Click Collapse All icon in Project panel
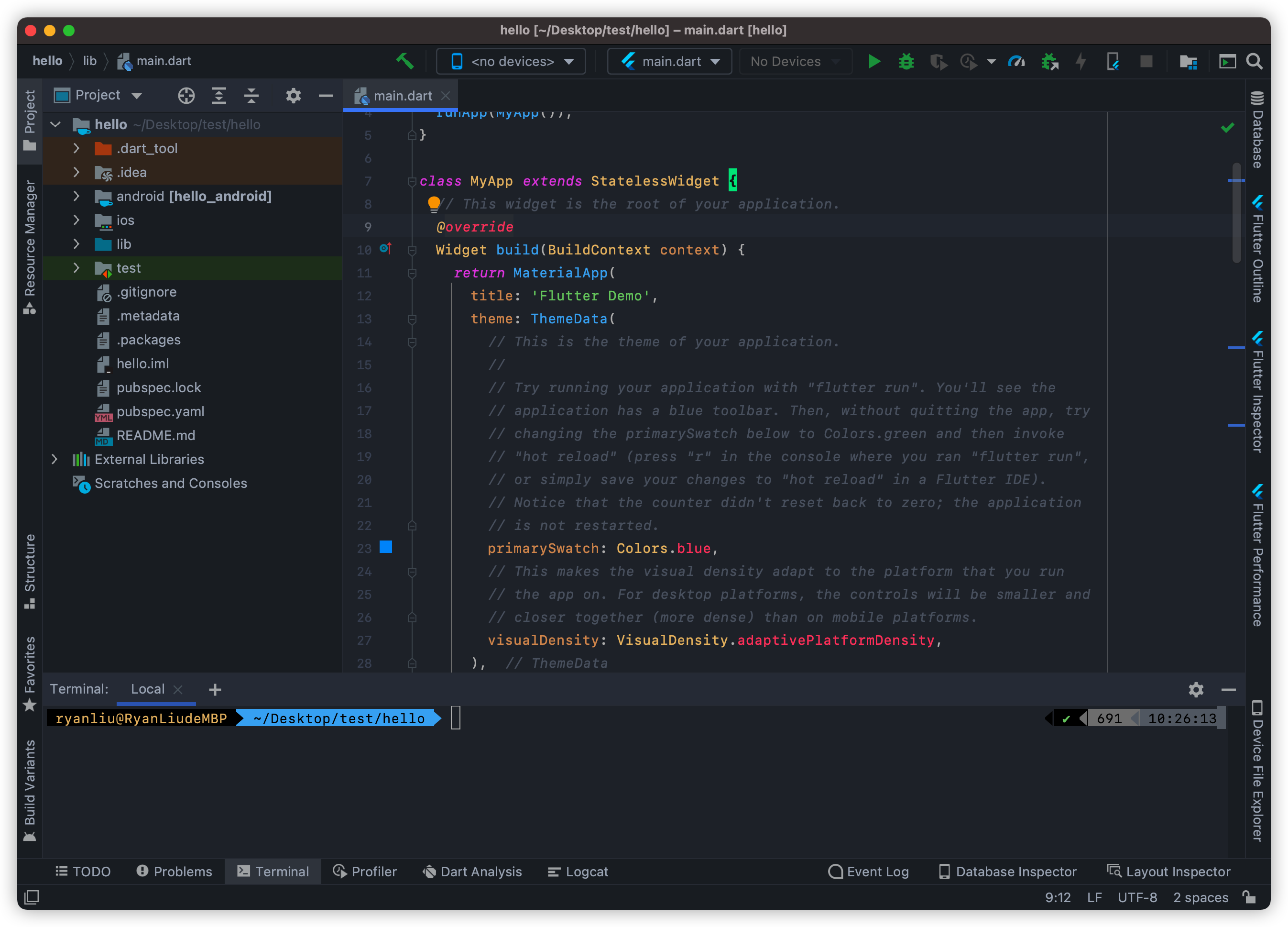Screen dimensions: 1288x927 [251, 96]
